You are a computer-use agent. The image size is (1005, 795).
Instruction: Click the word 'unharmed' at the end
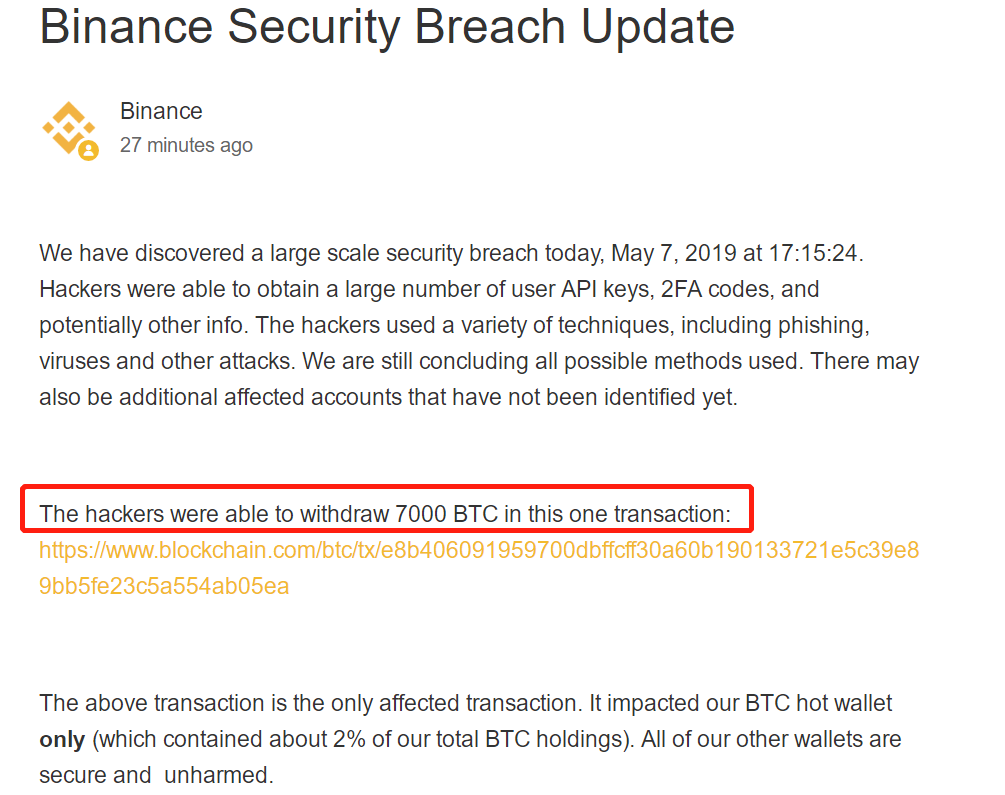point(217,775)
